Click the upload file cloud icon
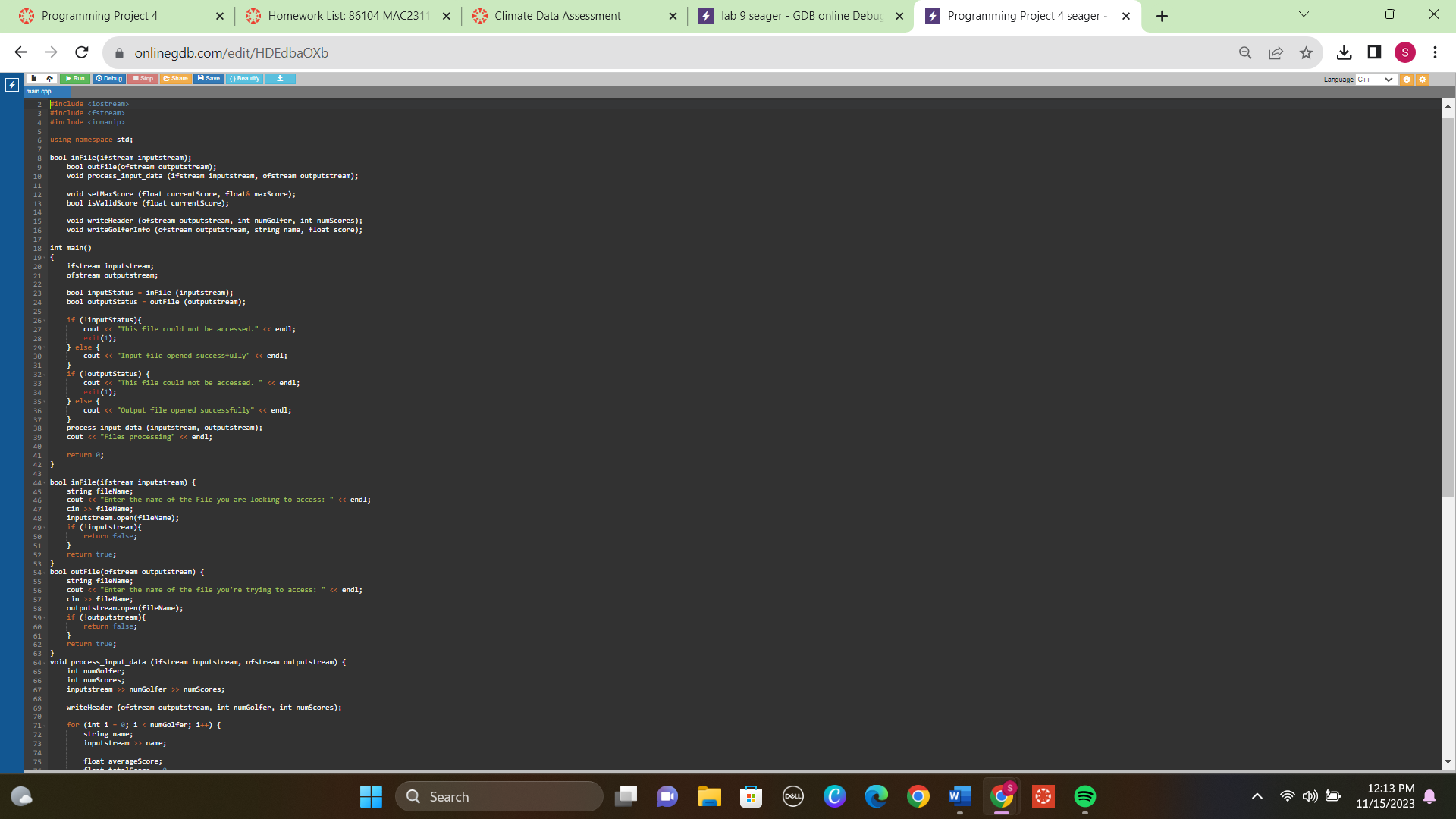The image size is (1456, 819). [x=49, y=79]
